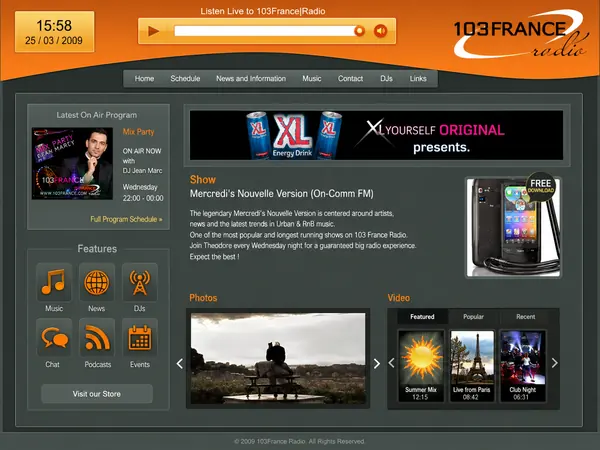Image resolution: width=600 pixels, height=450 pixels.
Task: Go to next videos with right arrow
Action: [x=554, y=363]
